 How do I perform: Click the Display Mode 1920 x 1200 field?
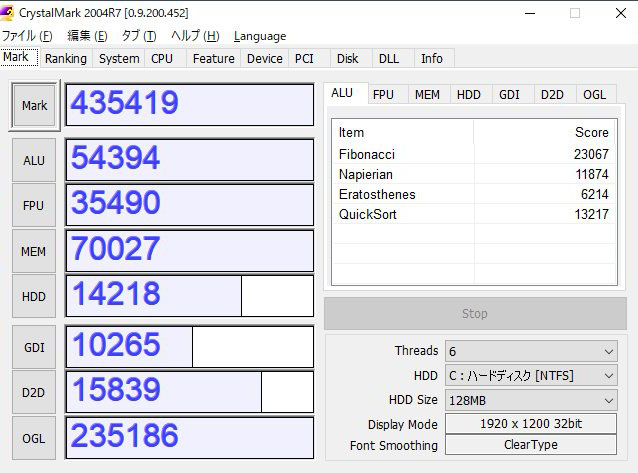pyautogui.click(x=531, y=424)
